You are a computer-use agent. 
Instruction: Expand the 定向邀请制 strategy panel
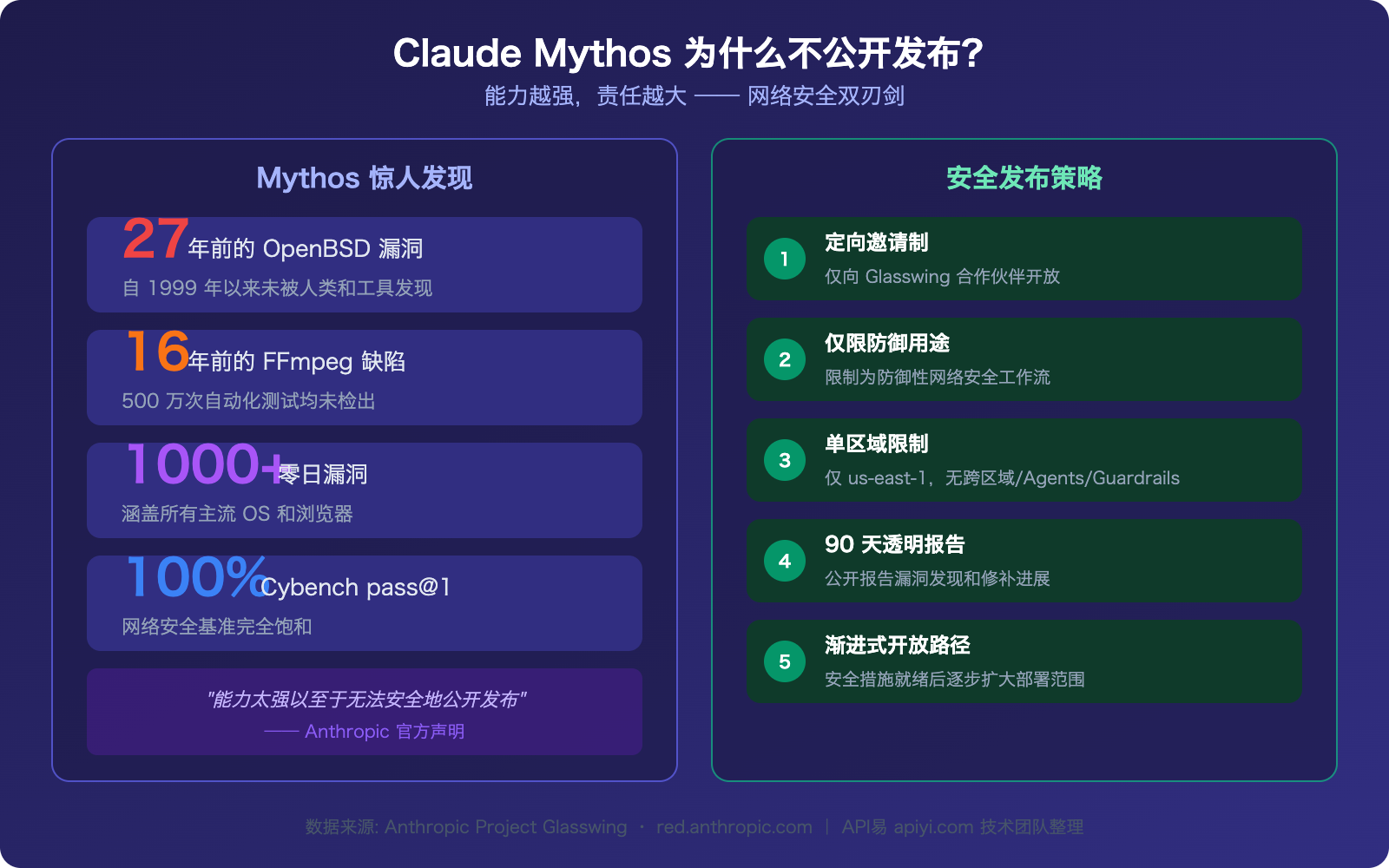[1024, 260]
